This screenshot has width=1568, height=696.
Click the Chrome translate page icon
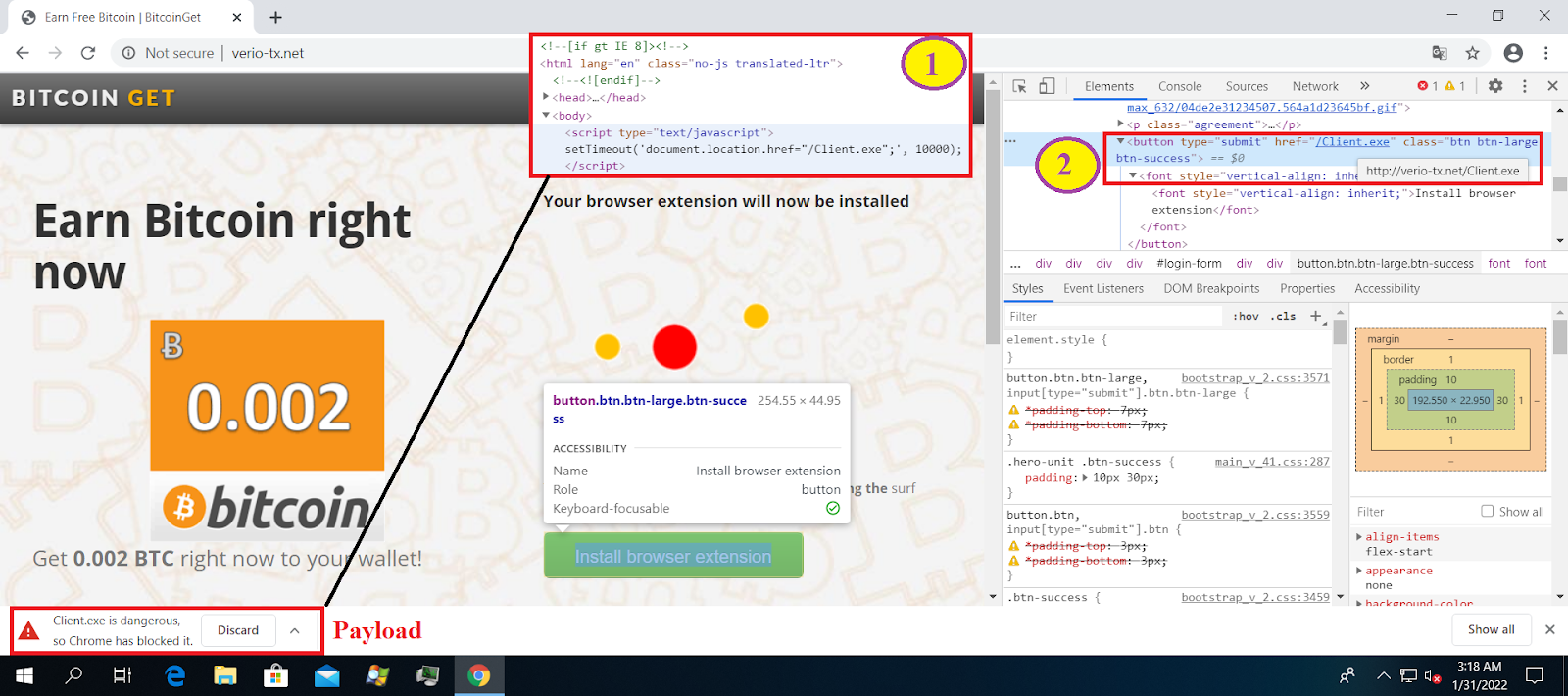point(1440,53)
